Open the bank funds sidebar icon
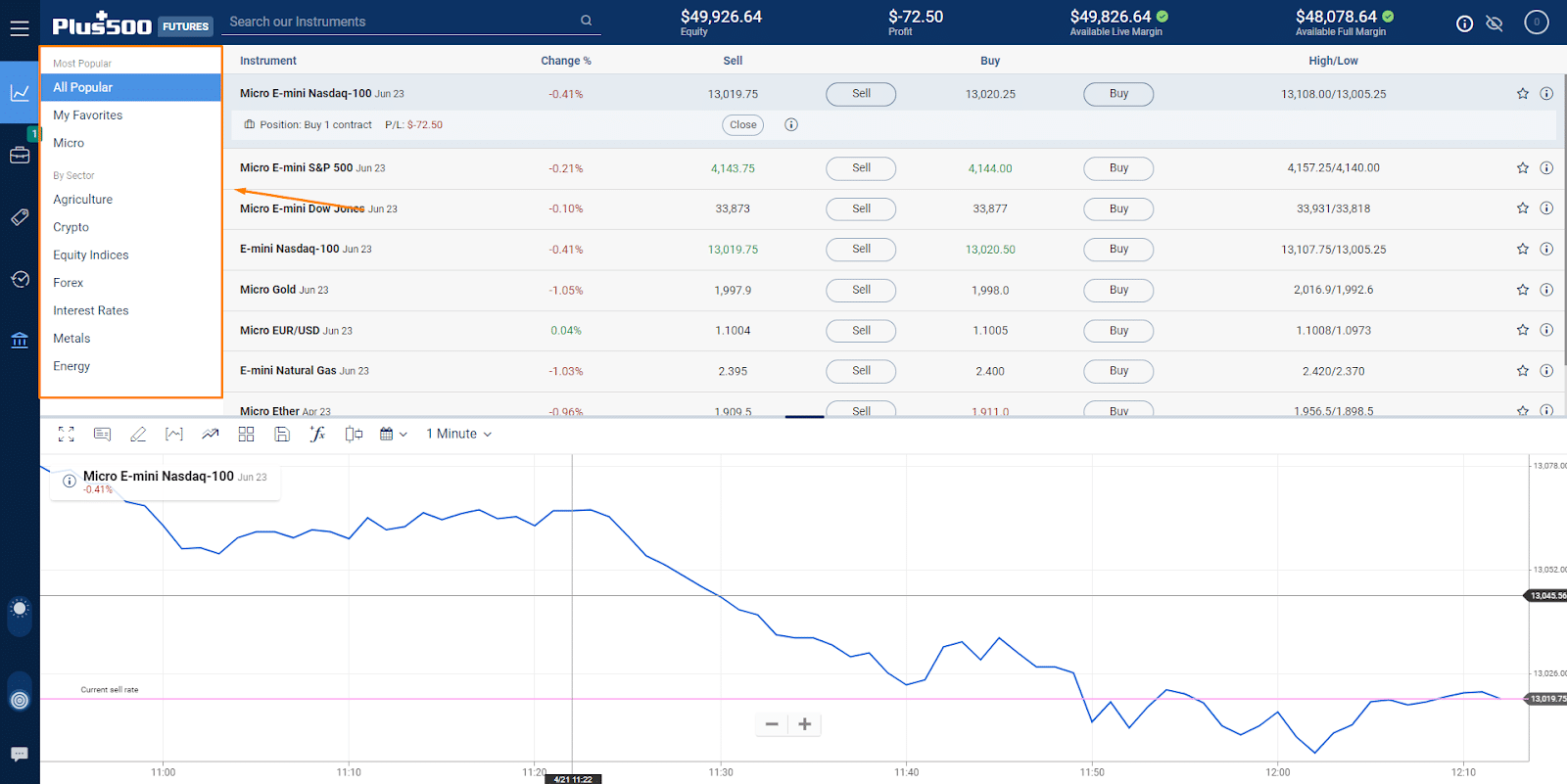This screenshot has height=784, width=1567. point(20,341)
